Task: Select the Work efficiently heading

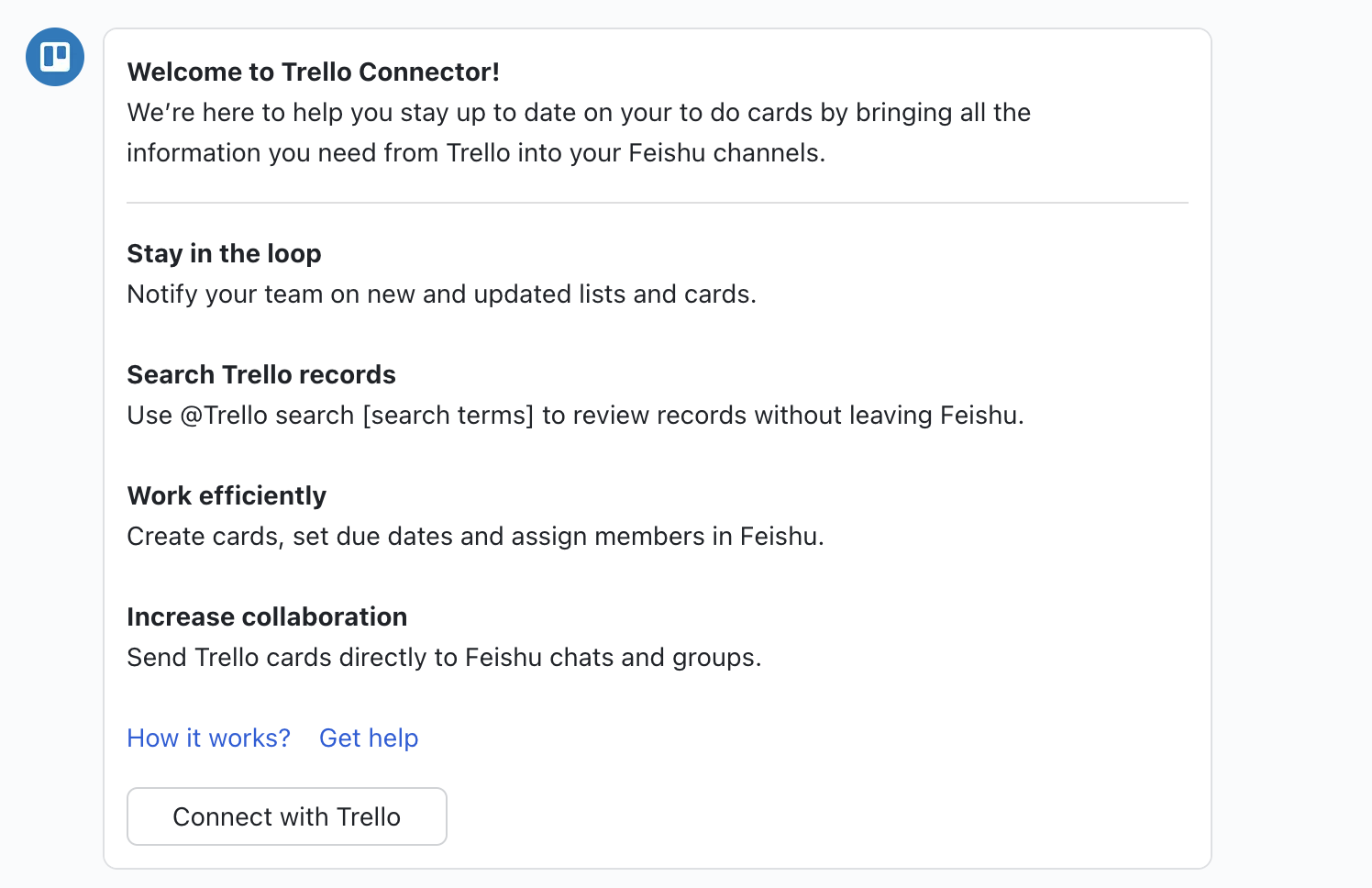Action: [227, 495]
